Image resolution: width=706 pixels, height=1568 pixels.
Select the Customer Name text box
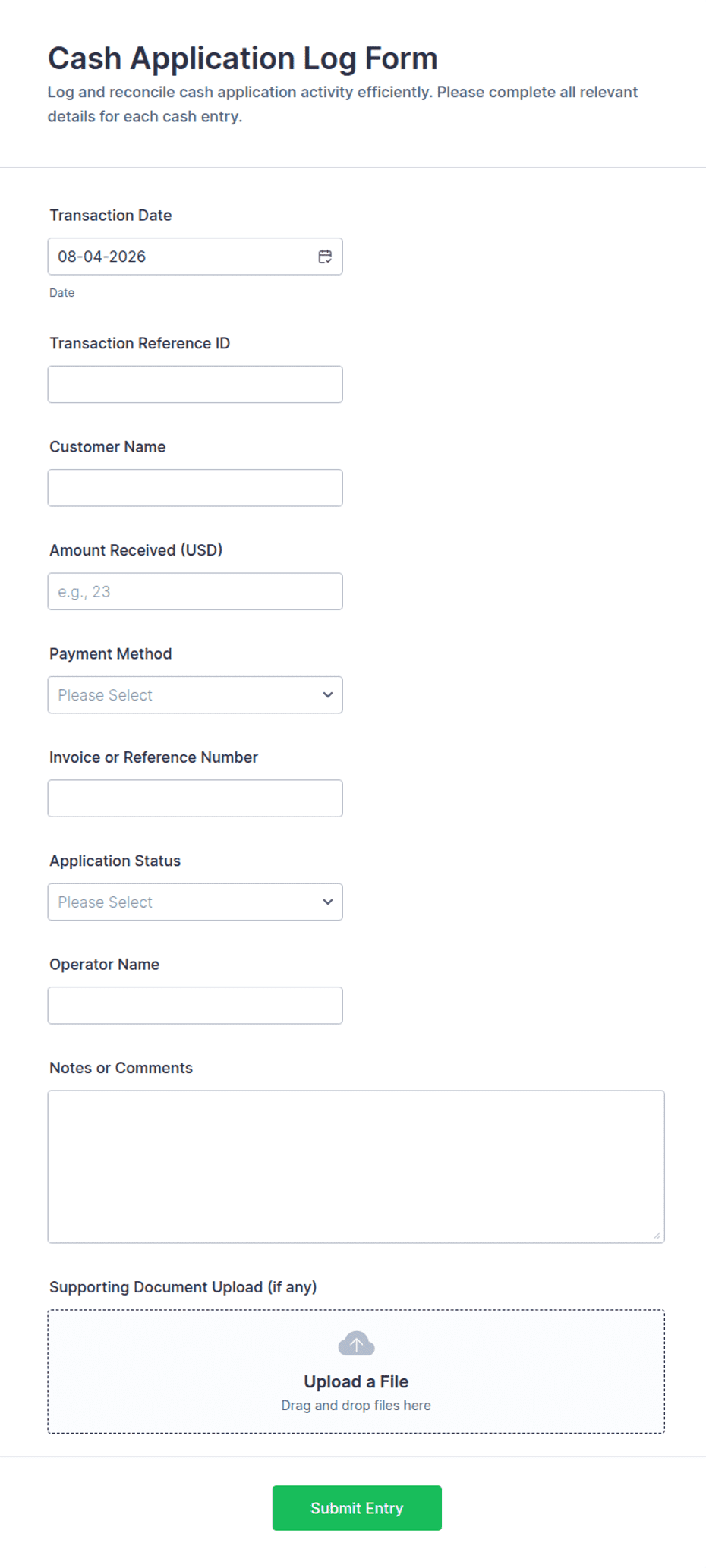click(195, 488)
